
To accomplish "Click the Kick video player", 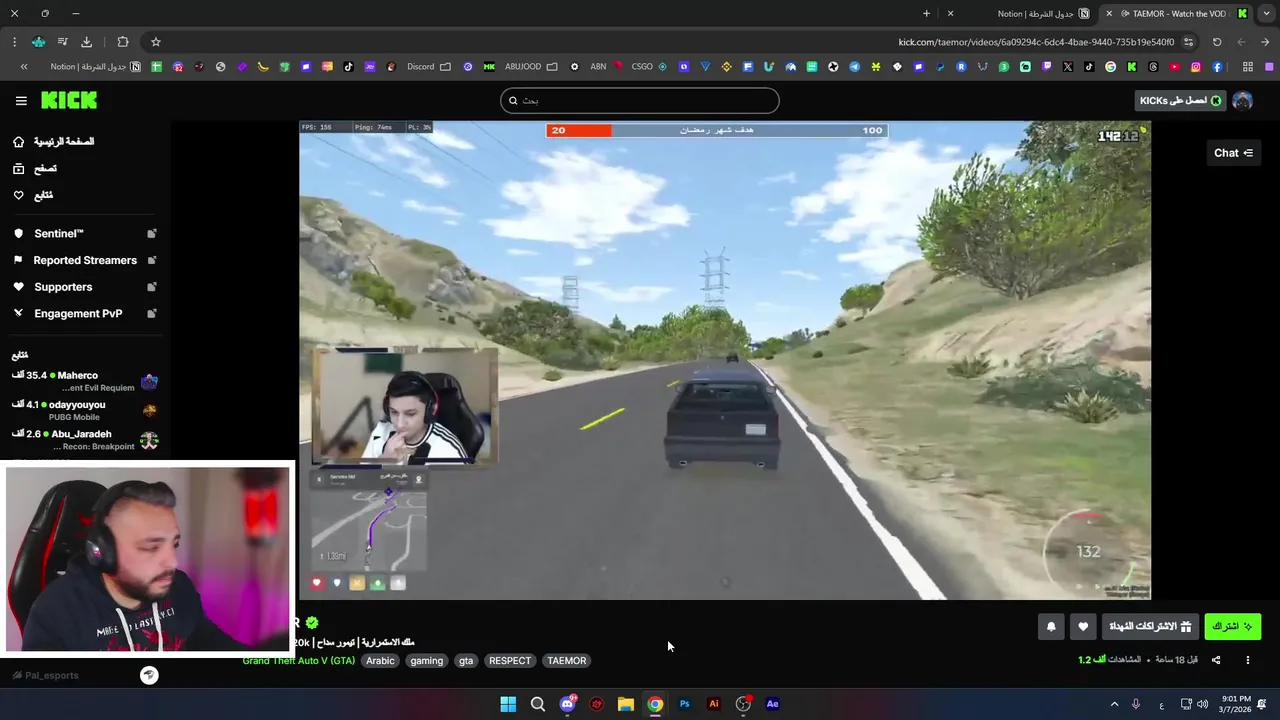I will 725,361.
